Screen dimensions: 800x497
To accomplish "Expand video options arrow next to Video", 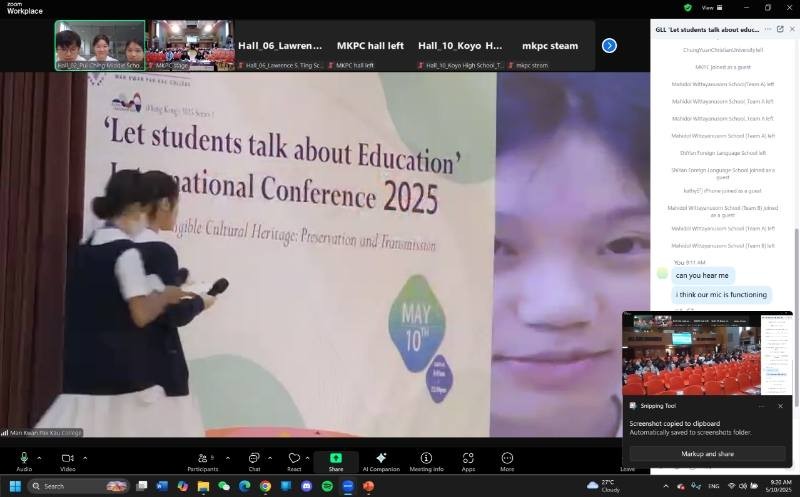I will [85, 458].
